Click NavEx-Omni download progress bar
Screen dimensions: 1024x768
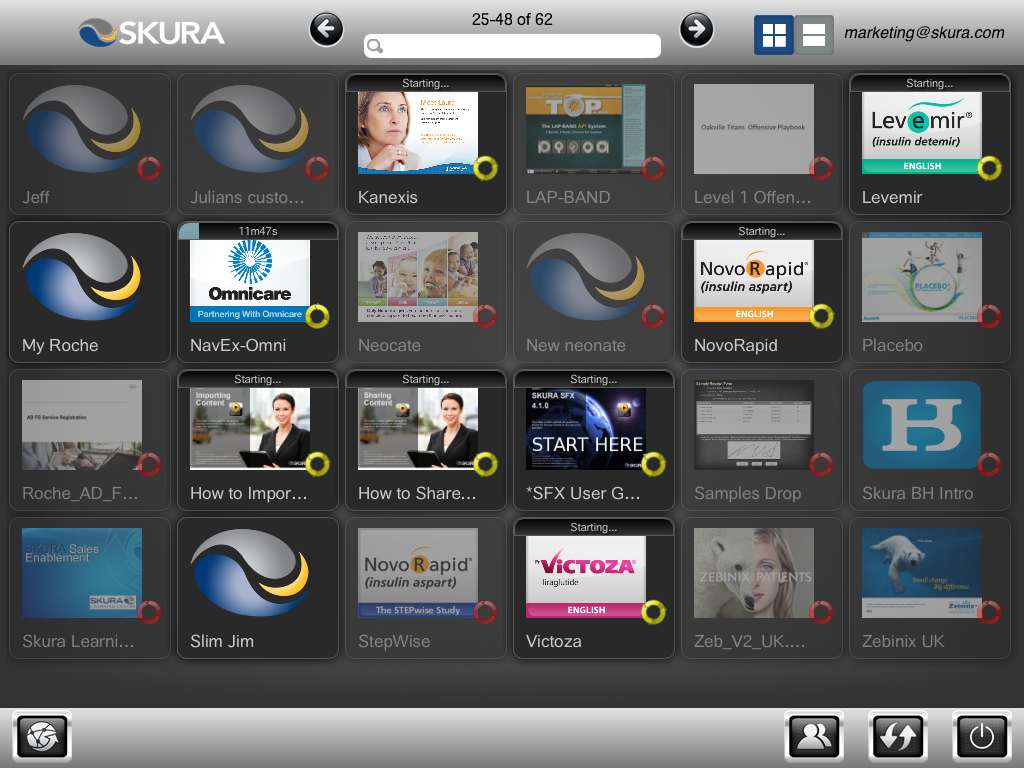[258, 231]
